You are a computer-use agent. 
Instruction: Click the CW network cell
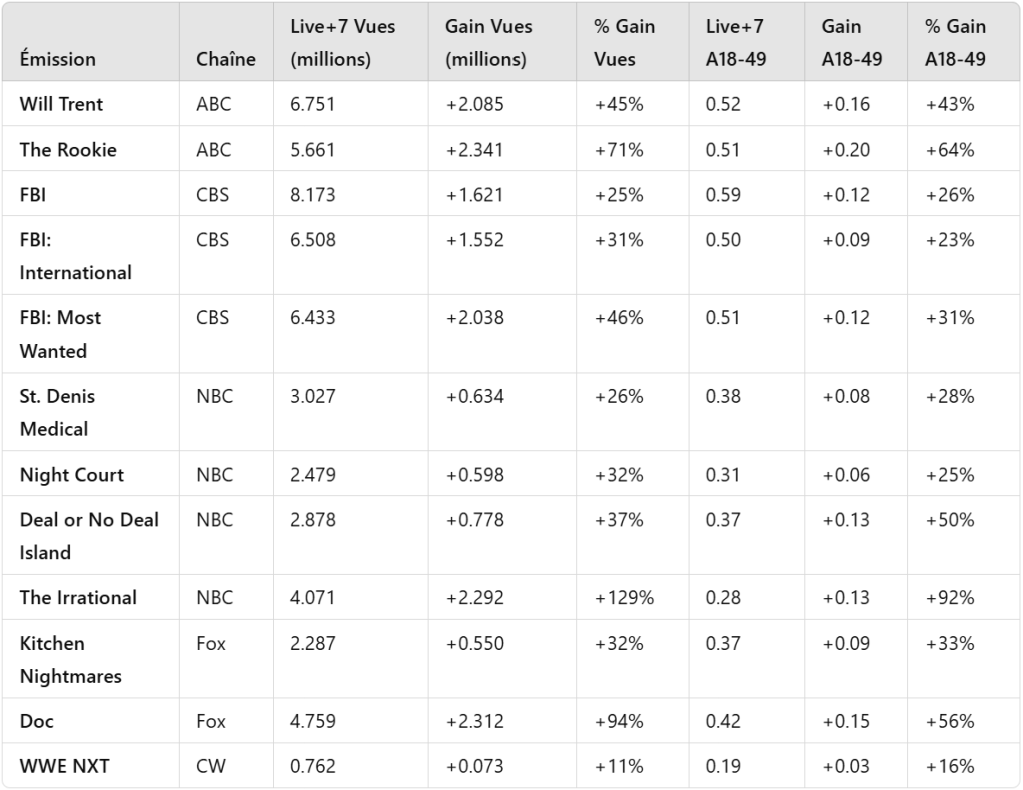(x=211, y=767)
